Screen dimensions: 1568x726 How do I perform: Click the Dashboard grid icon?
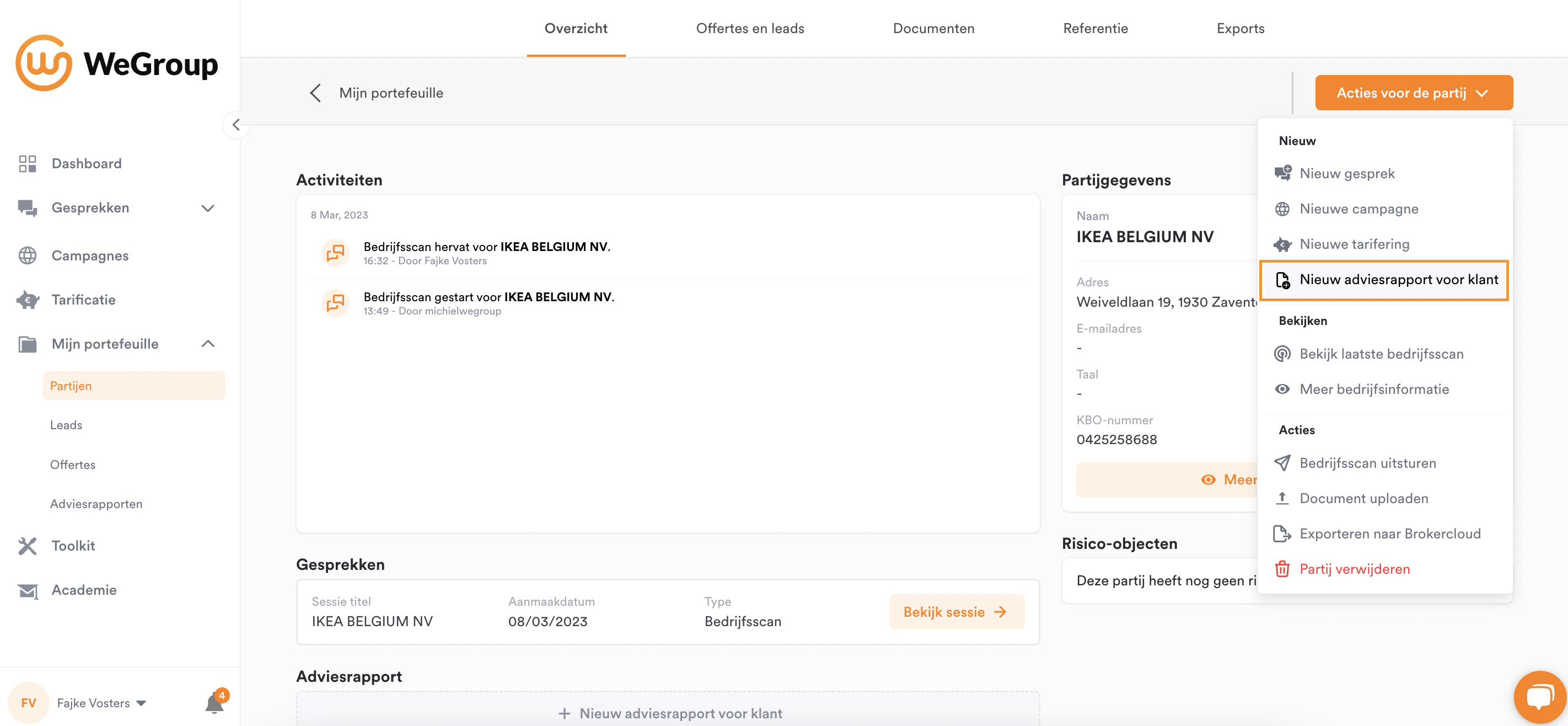pos(28,163)
